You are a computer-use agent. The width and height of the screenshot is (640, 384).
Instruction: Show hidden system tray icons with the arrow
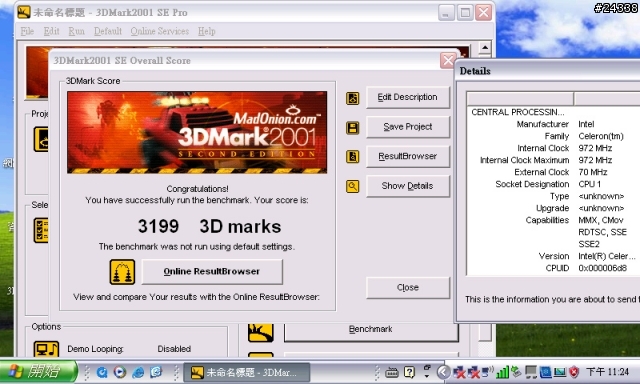tap(443, 372)
